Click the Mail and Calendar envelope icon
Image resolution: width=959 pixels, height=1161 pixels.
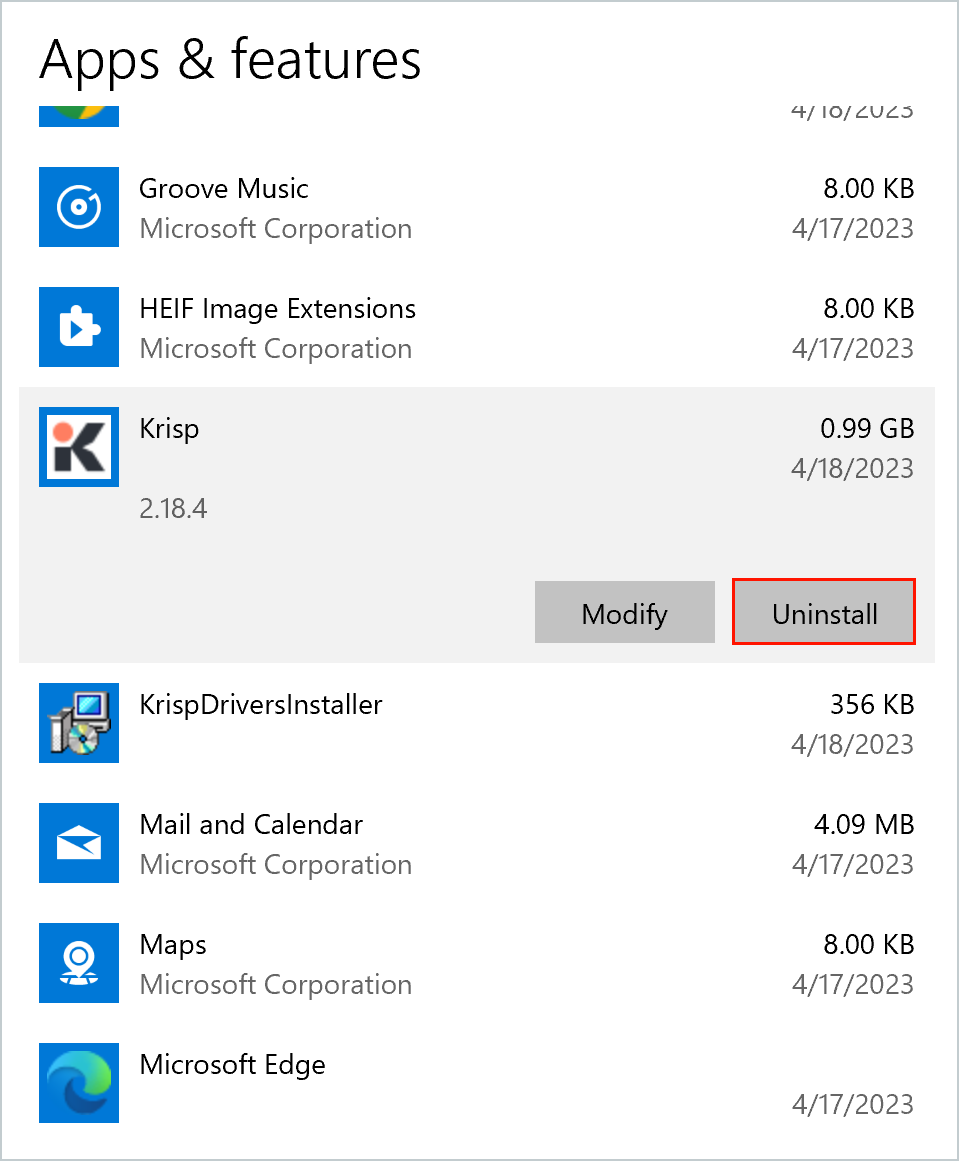pos(78,843)
